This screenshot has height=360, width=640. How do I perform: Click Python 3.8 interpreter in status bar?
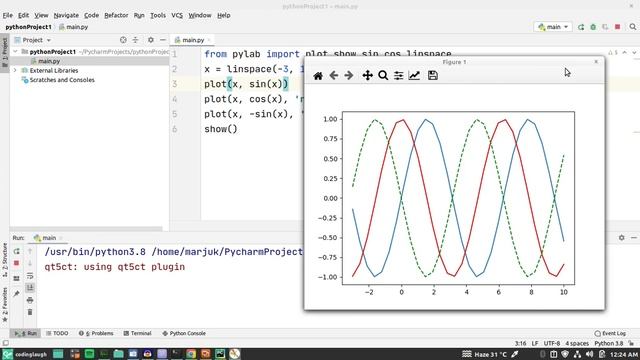[x=609, y=343]
